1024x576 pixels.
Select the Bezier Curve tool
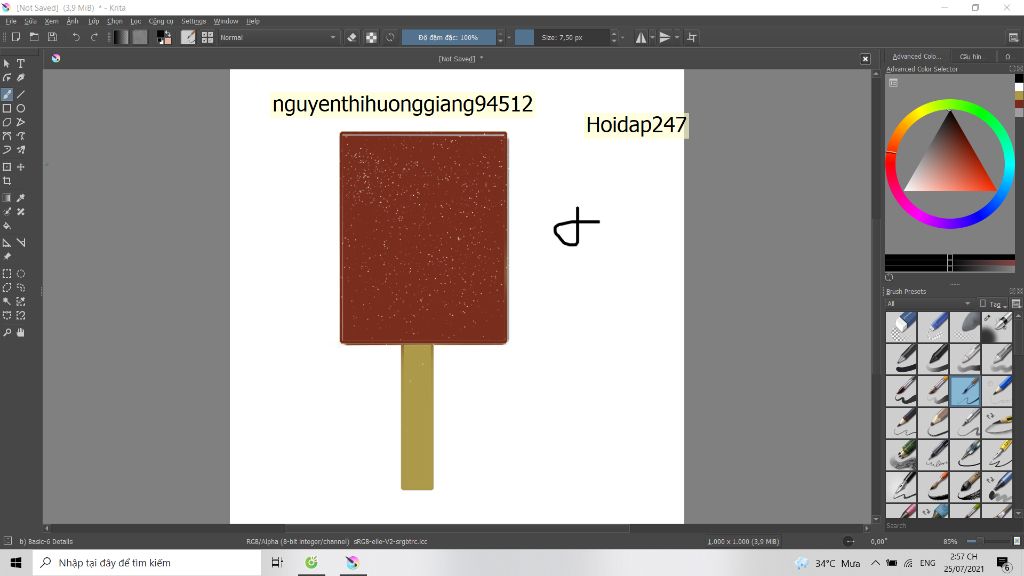click(x=7, y=136)
